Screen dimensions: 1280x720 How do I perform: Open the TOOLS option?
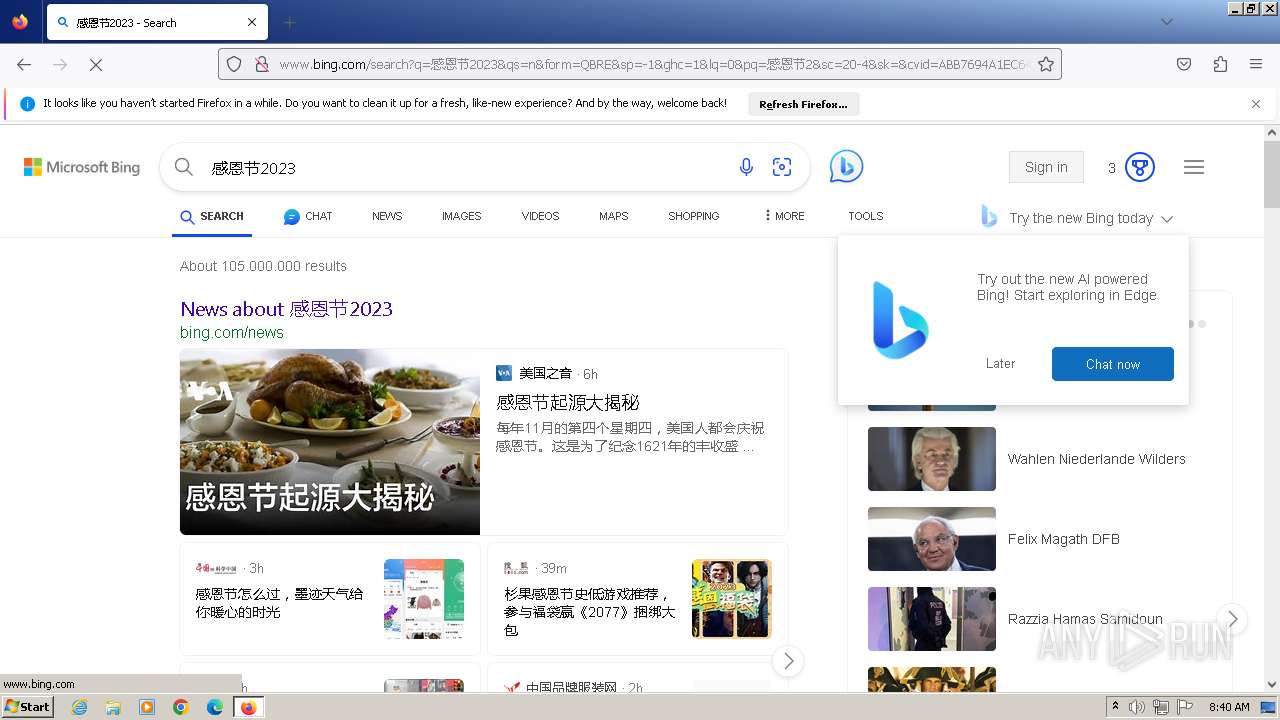pos(866,216)
